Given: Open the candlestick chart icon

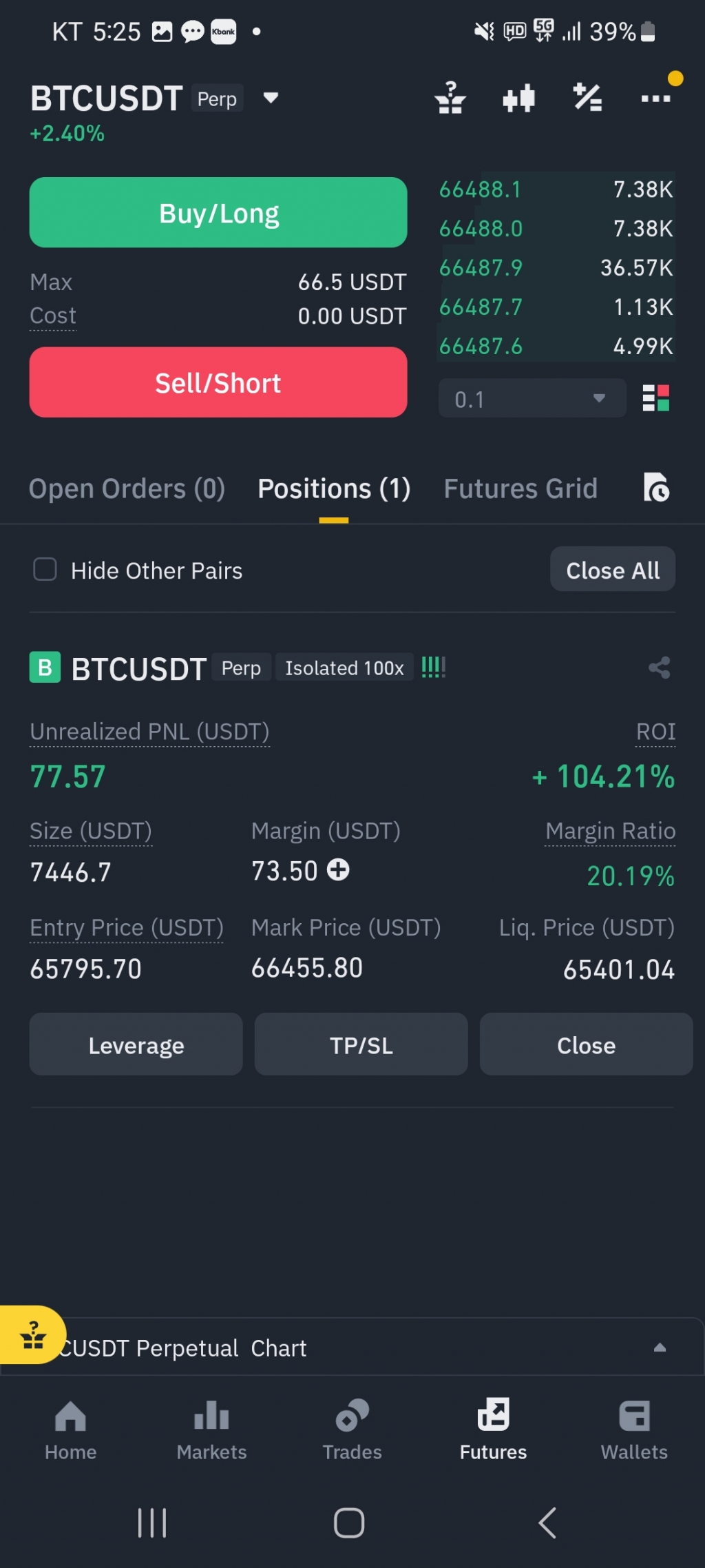Looking at the screenshot, I should [518, 99].
